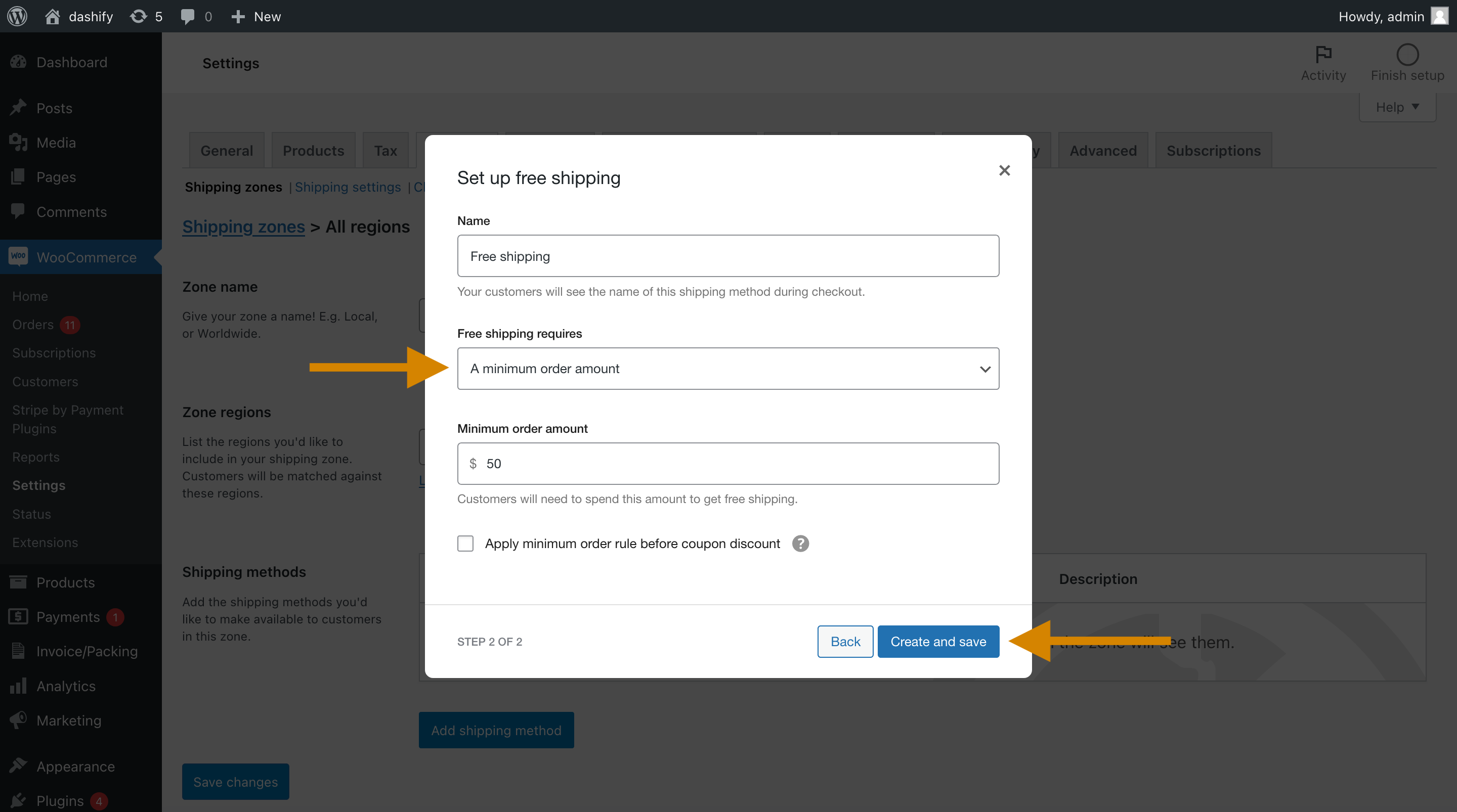
Task: Toggle Apply minimum order rule before coupon discount
Action: [466, 544]
